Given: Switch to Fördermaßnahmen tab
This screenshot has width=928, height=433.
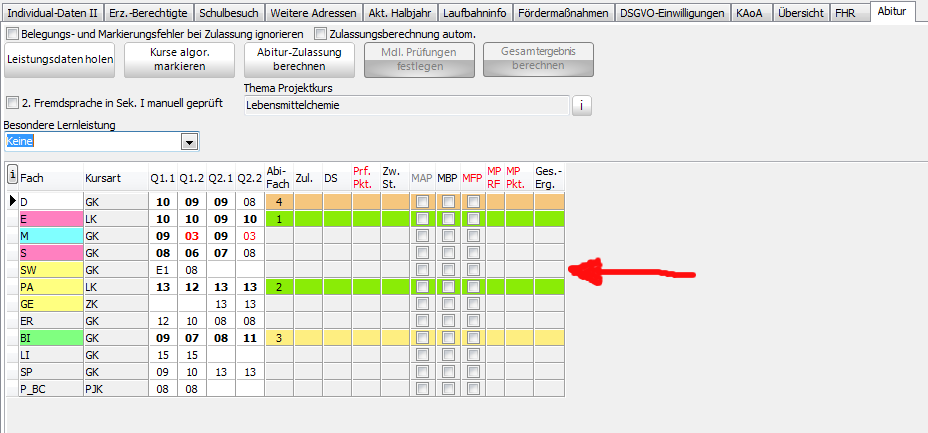Looking at the screenshot, I should [563, 12].
